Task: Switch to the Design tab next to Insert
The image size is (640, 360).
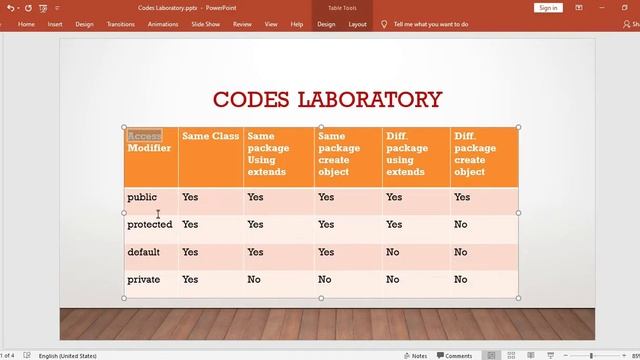Action: 84,24
